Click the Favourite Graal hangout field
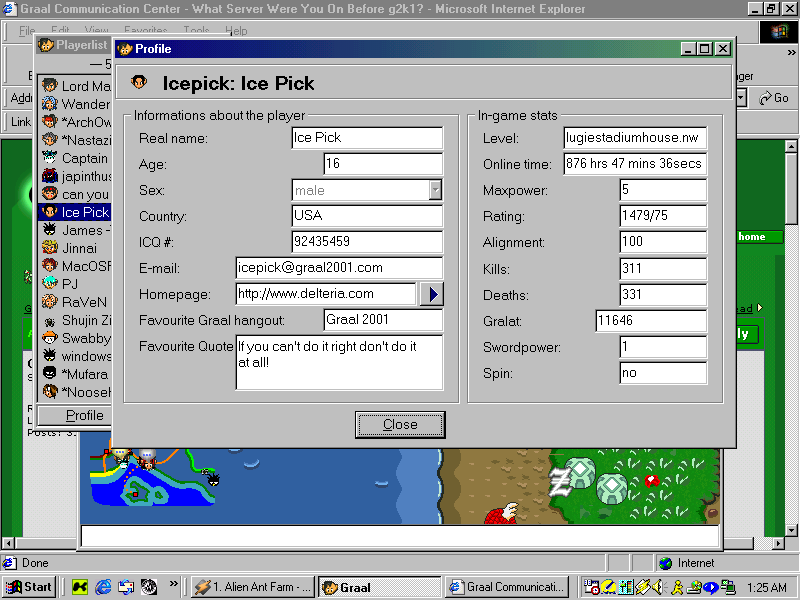This screenshot has width=800, height=600. click(383, 320)
